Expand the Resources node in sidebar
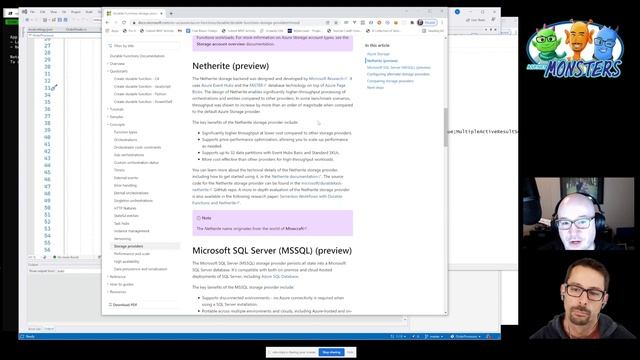Image resolution: width=640 pixels, height=360 pixels. pyautogui.click(x=118, y=292)
